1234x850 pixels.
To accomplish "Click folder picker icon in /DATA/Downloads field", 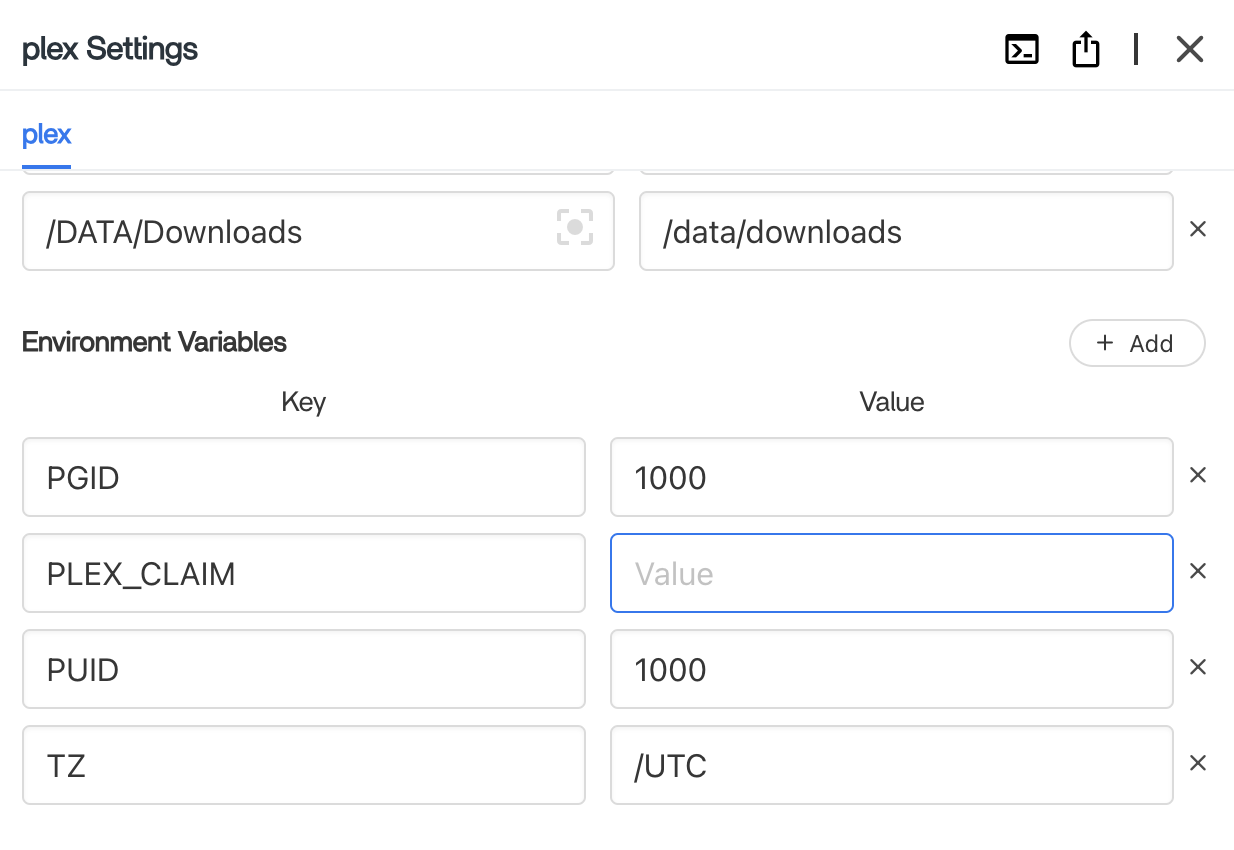I will 575,227.
